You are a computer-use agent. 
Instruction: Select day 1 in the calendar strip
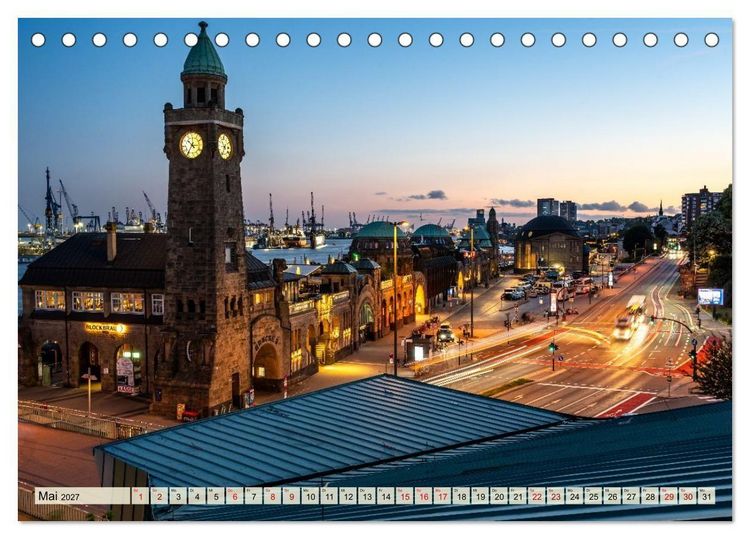click(x=140, y=496)
